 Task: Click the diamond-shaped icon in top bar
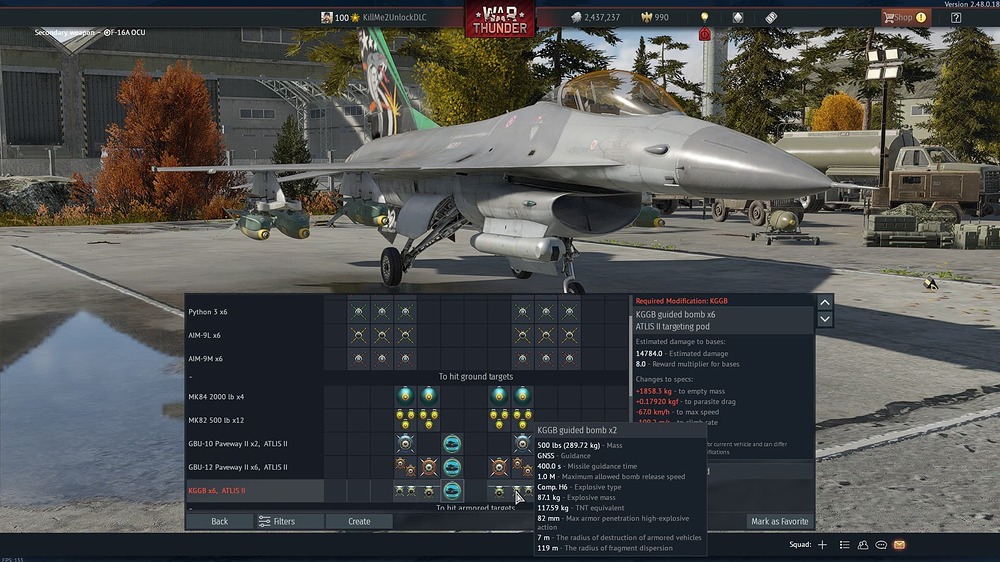point(737,17)
